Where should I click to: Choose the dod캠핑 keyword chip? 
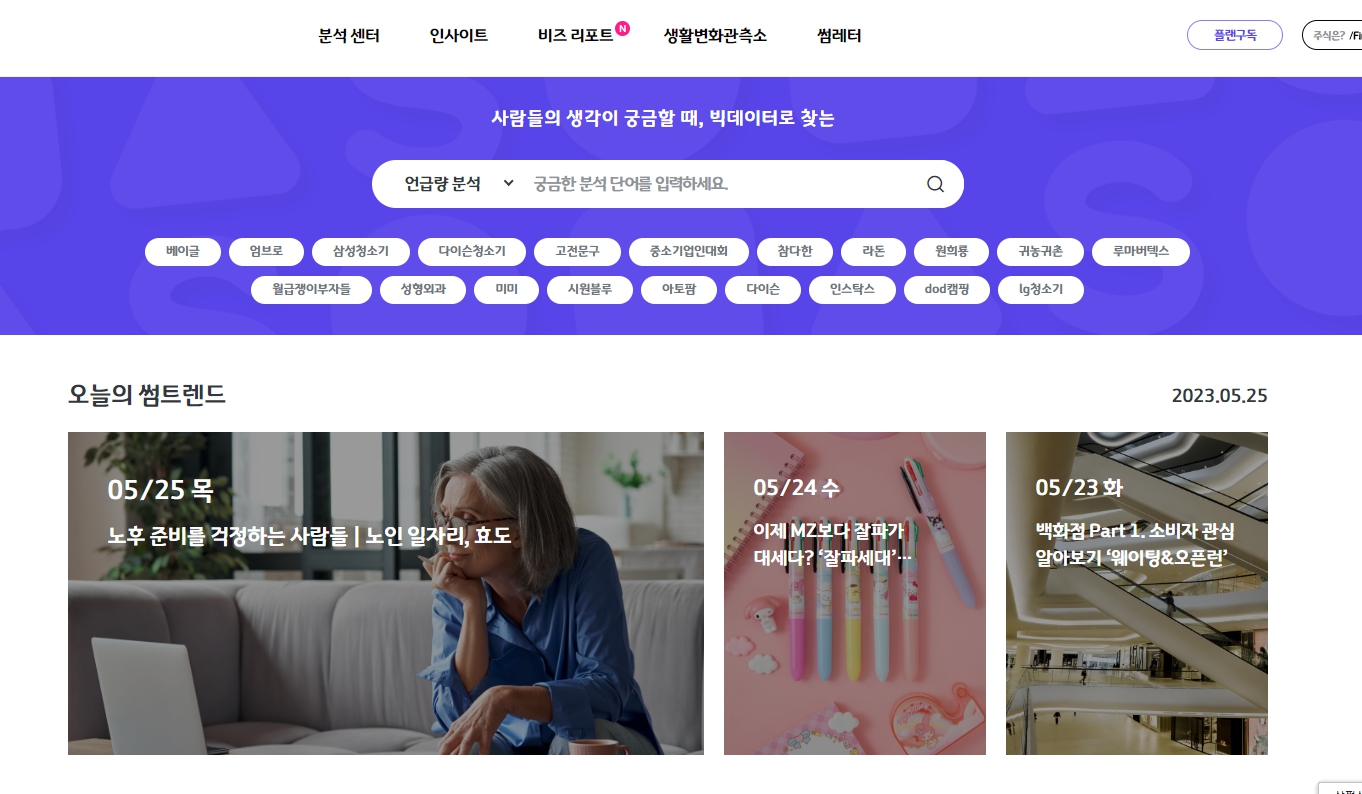(947, 290)
